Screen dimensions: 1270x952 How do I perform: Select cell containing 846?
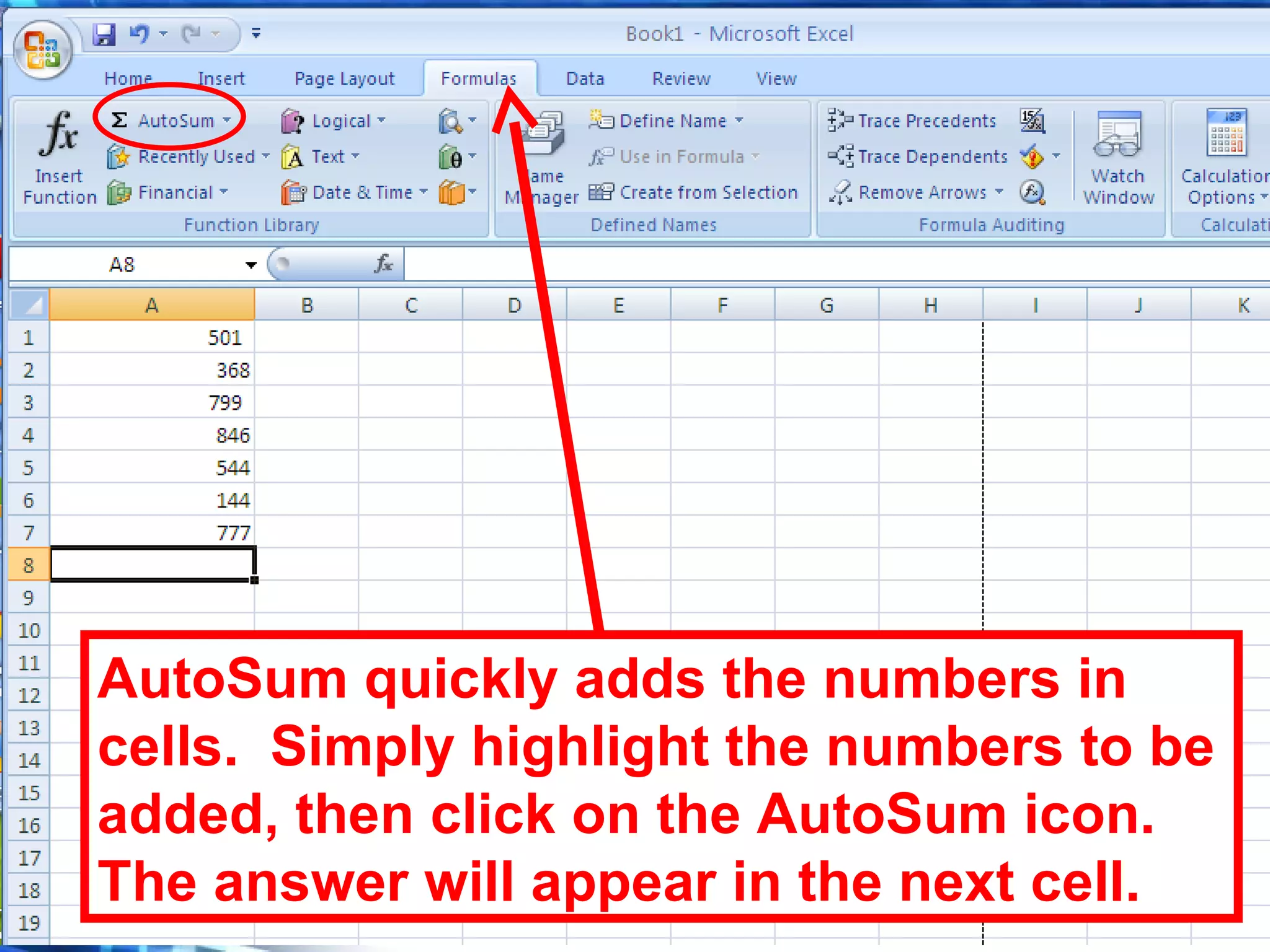152,435
